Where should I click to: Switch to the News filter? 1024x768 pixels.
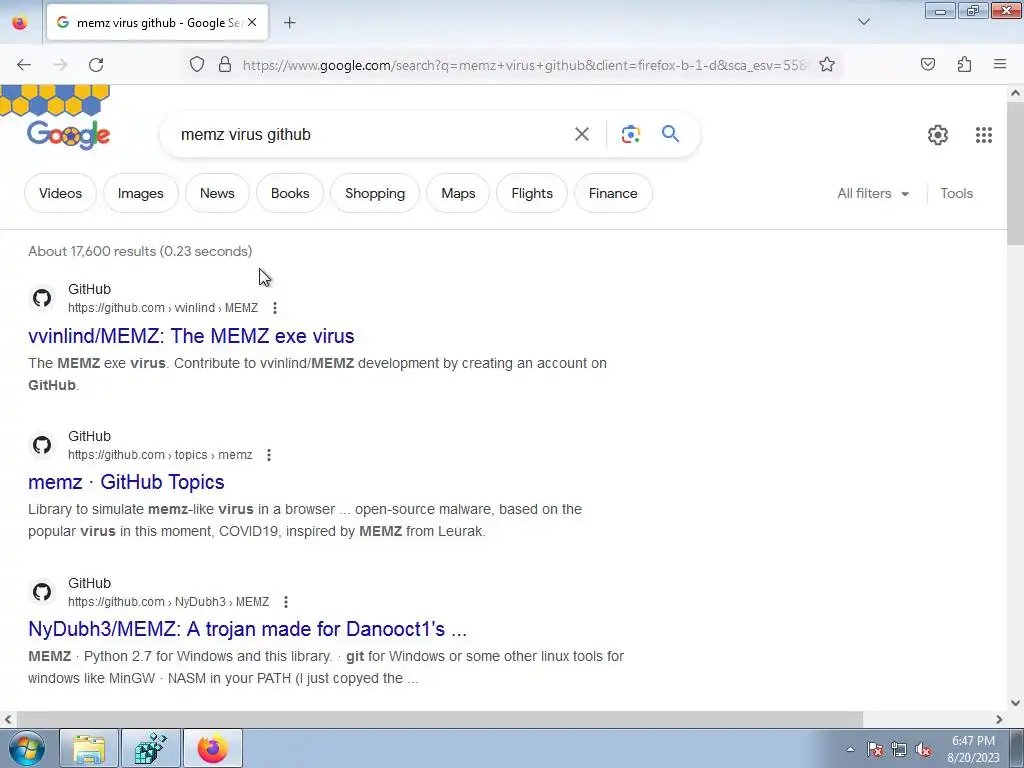click(x=217, y=193)
